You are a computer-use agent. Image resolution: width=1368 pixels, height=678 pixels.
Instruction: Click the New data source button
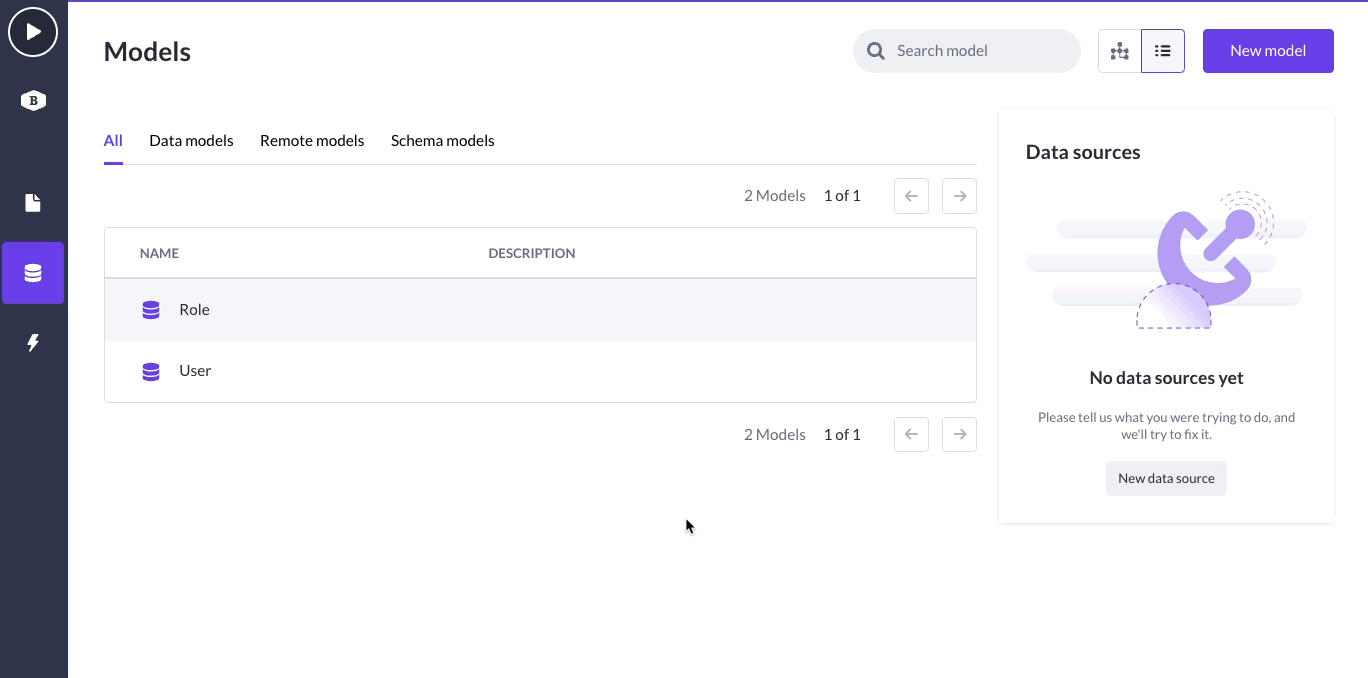coord(1166,478)
